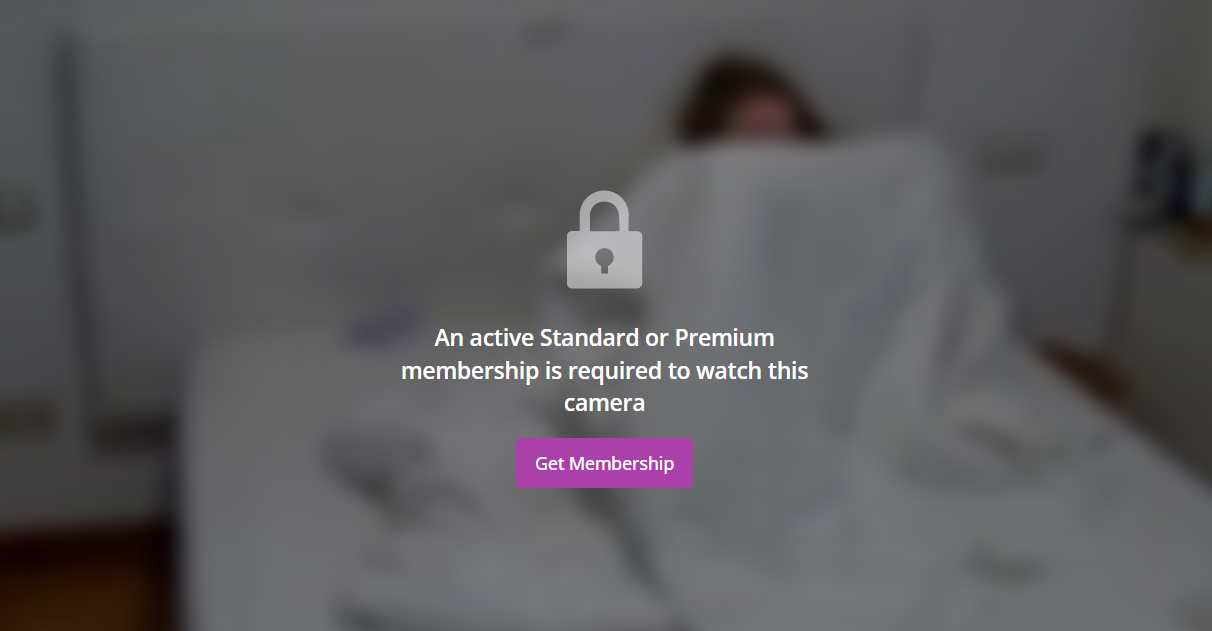Click the membership required message
Screen dimensions: 1212x631
tap(604, 370)
